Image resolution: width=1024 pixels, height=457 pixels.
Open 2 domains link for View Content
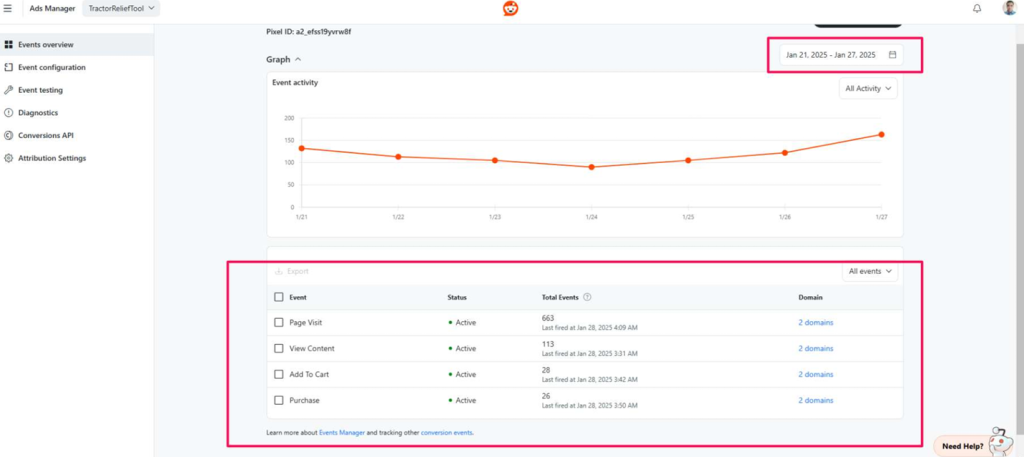coord(816,349)
